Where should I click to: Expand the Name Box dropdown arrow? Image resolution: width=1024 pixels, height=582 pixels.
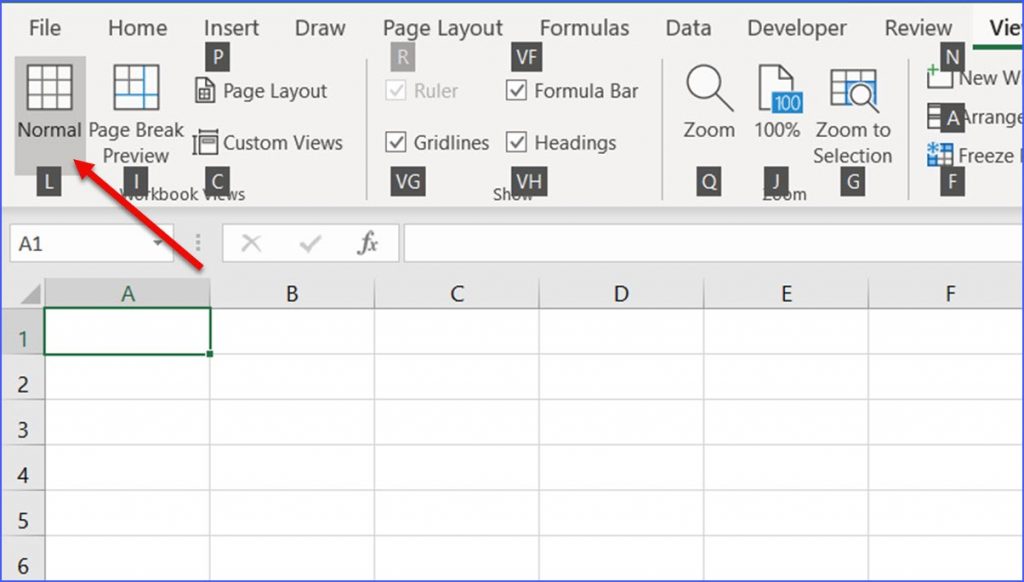click(x=158, y=244)
